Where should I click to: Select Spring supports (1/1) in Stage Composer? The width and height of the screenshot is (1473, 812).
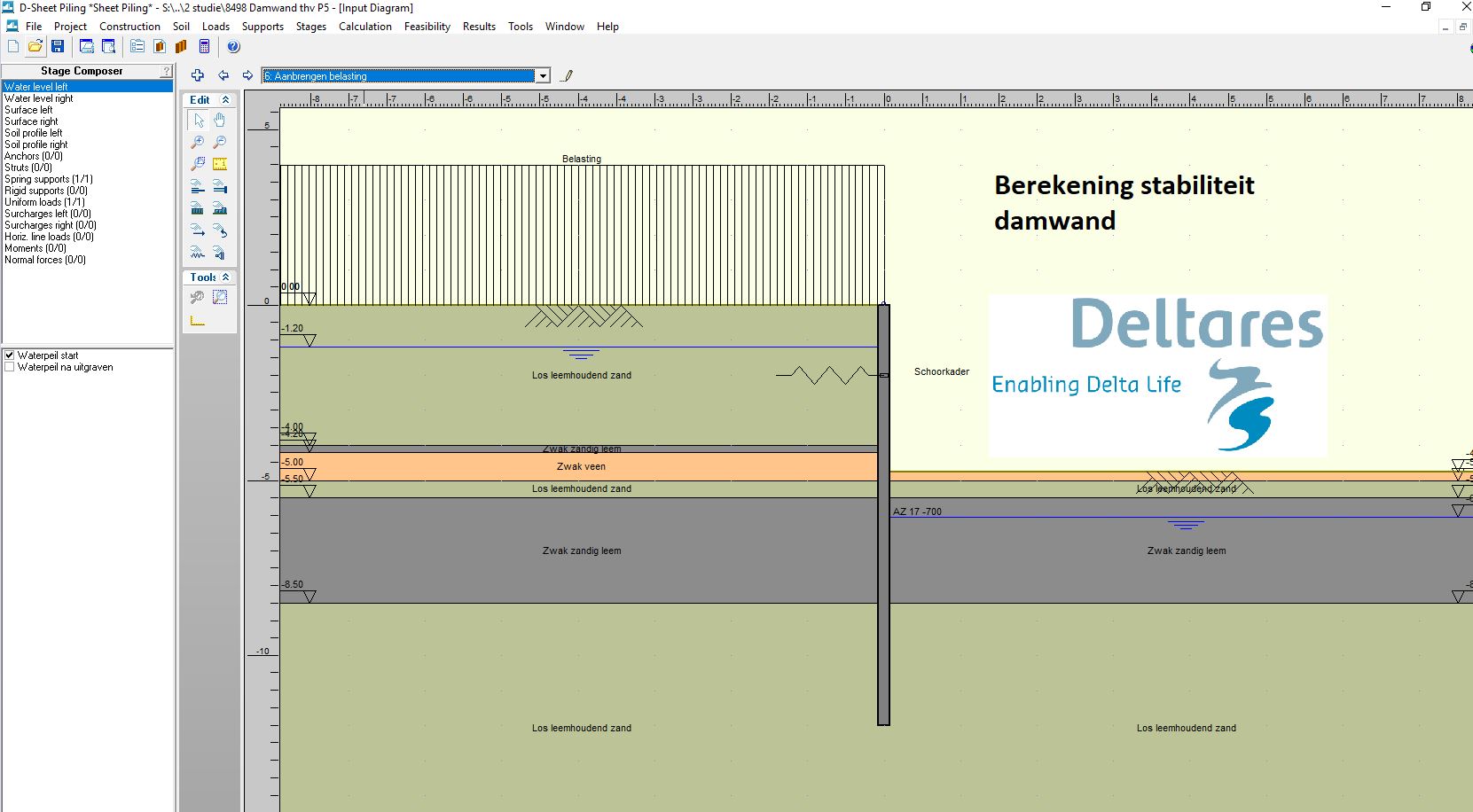pyautogui.click(x=49, y=179)
